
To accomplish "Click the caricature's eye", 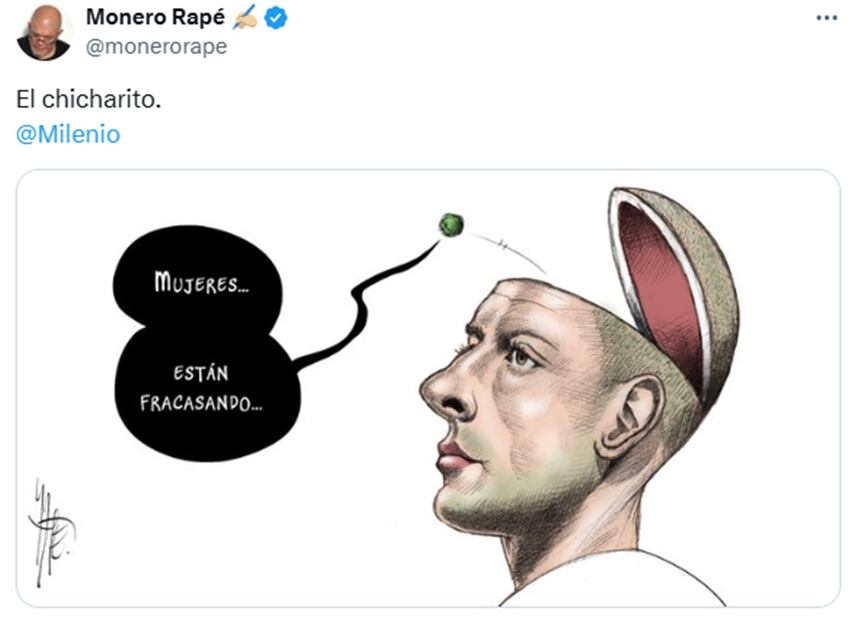I will [520, 357].
